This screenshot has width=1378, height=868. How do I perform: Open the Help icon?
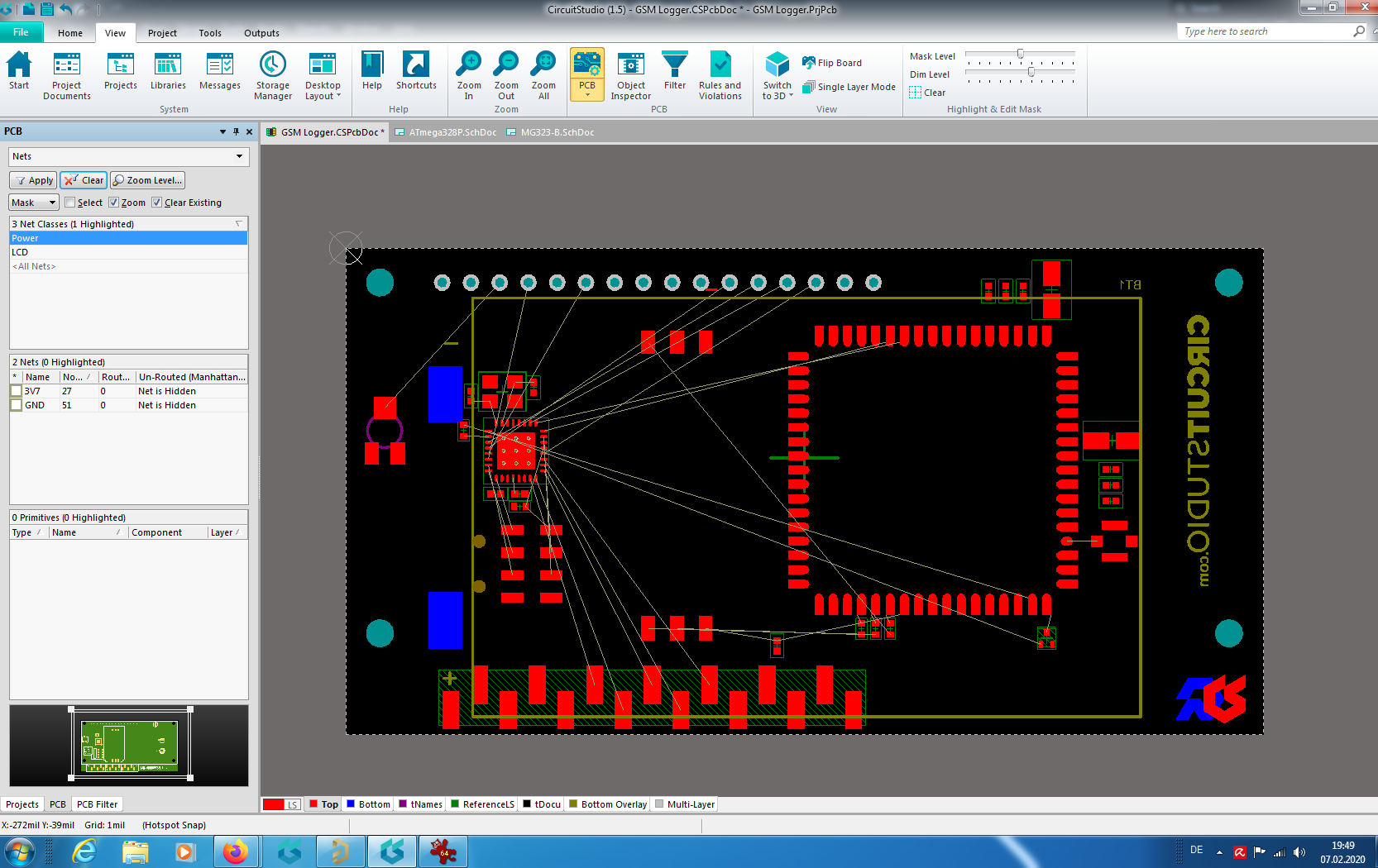[372, 71]
